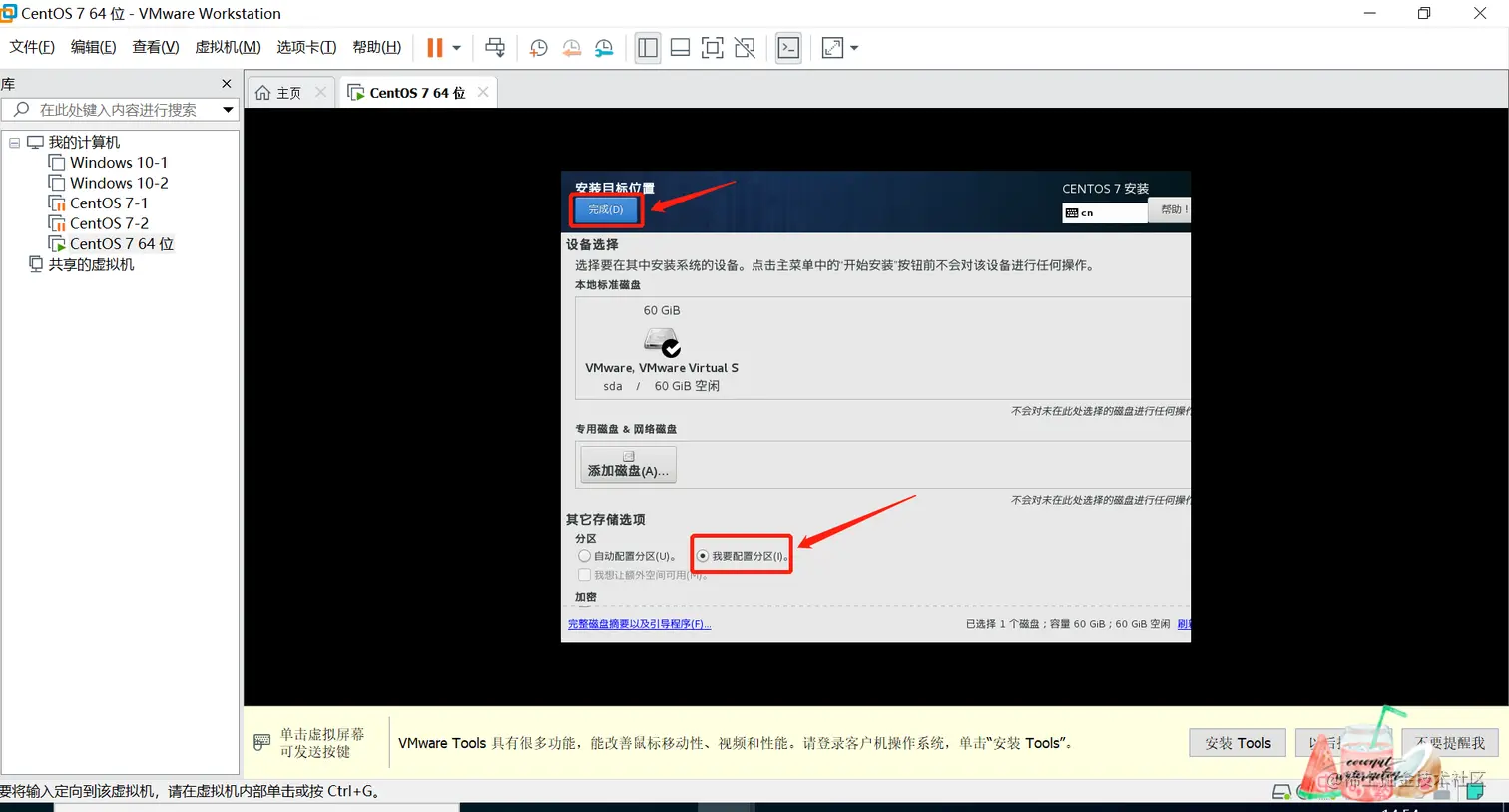Click the 其它存储选项 heading

605,519
